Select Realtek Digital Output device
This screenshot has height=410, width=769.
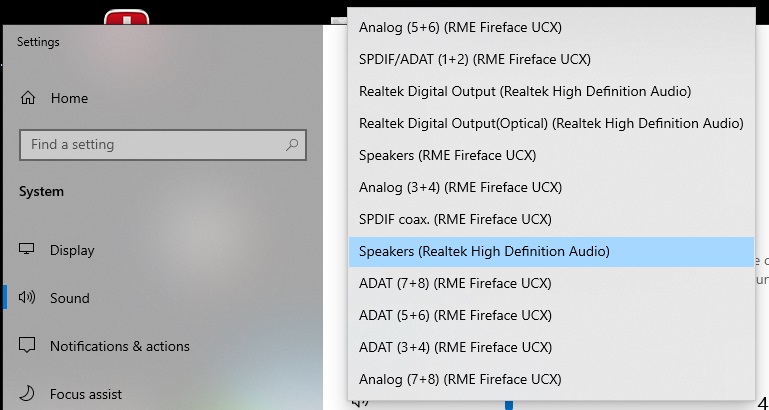tap(524, 91)
